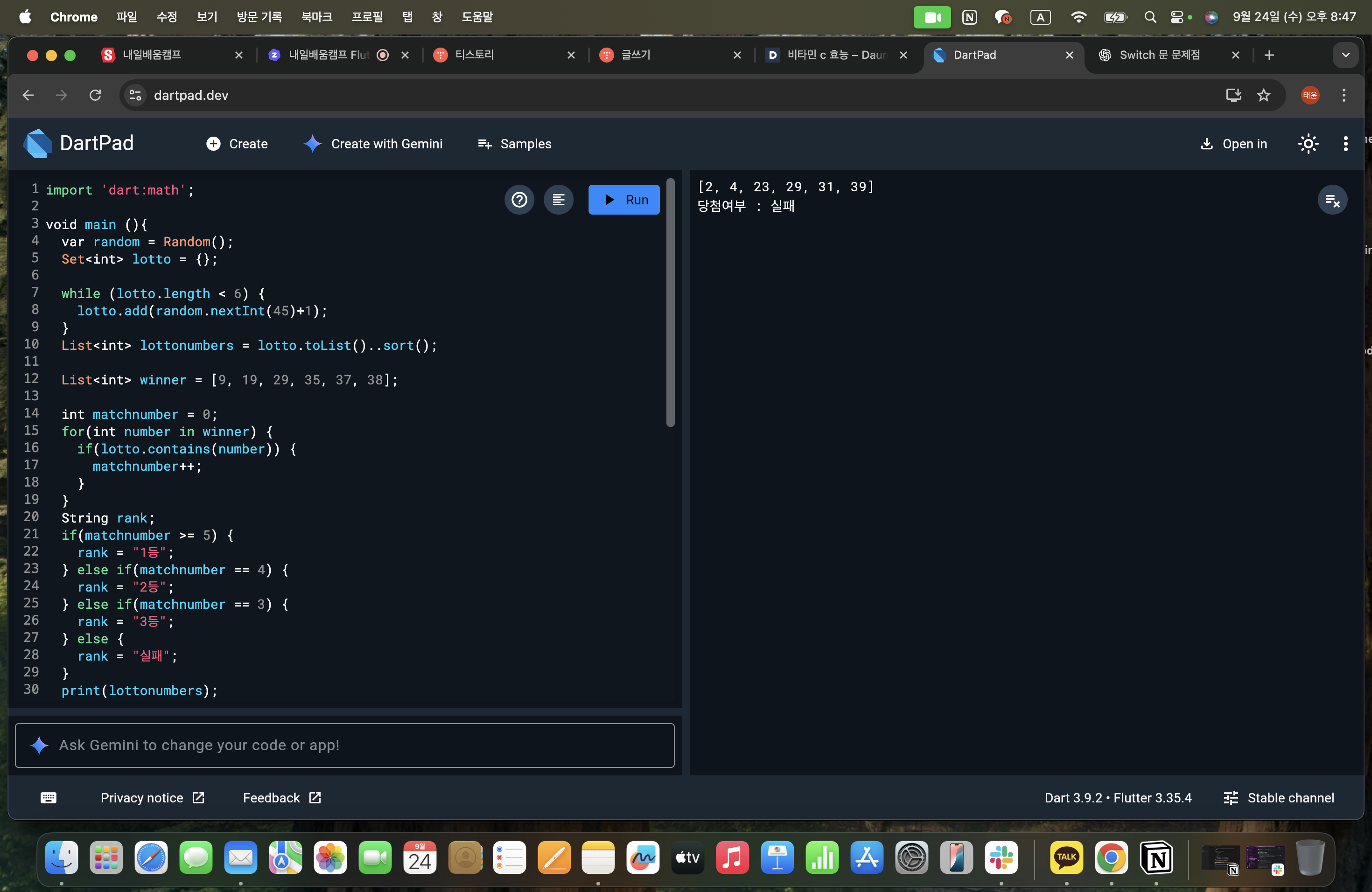
Task: Clear the console output icon
Action: [x=1332, y=200]
